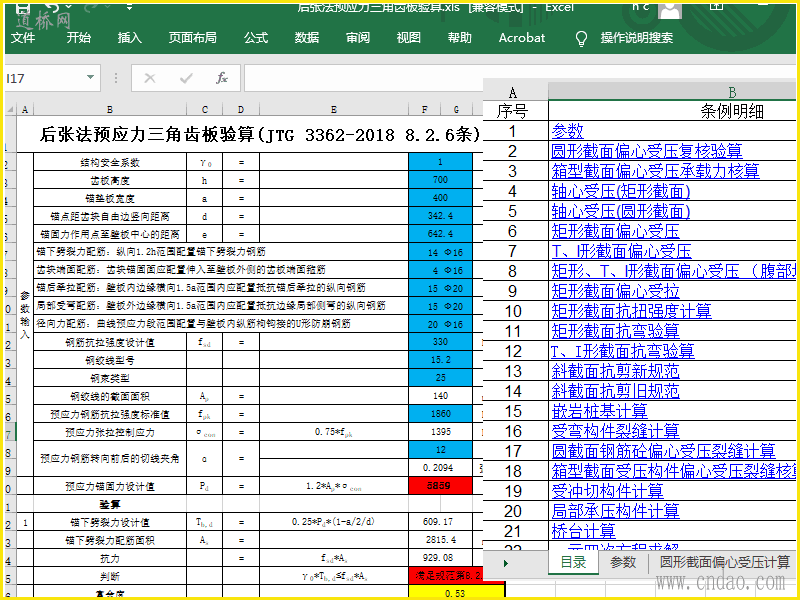Open the 斜截面抗剪旧规范 link
The height and width of the screenshot is (600, 800).
pyautogui.click(x=615, y=391)
